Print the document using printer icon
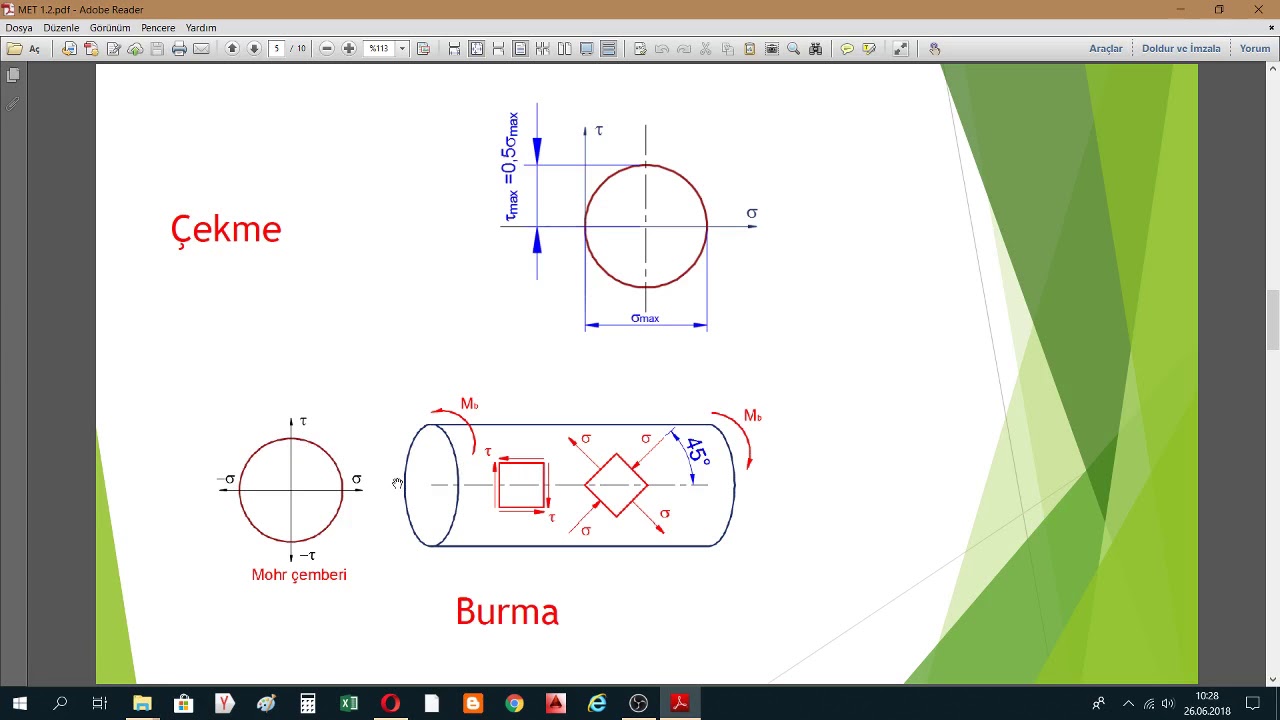Screen dimensions: 1280x720 coord(179,48)
